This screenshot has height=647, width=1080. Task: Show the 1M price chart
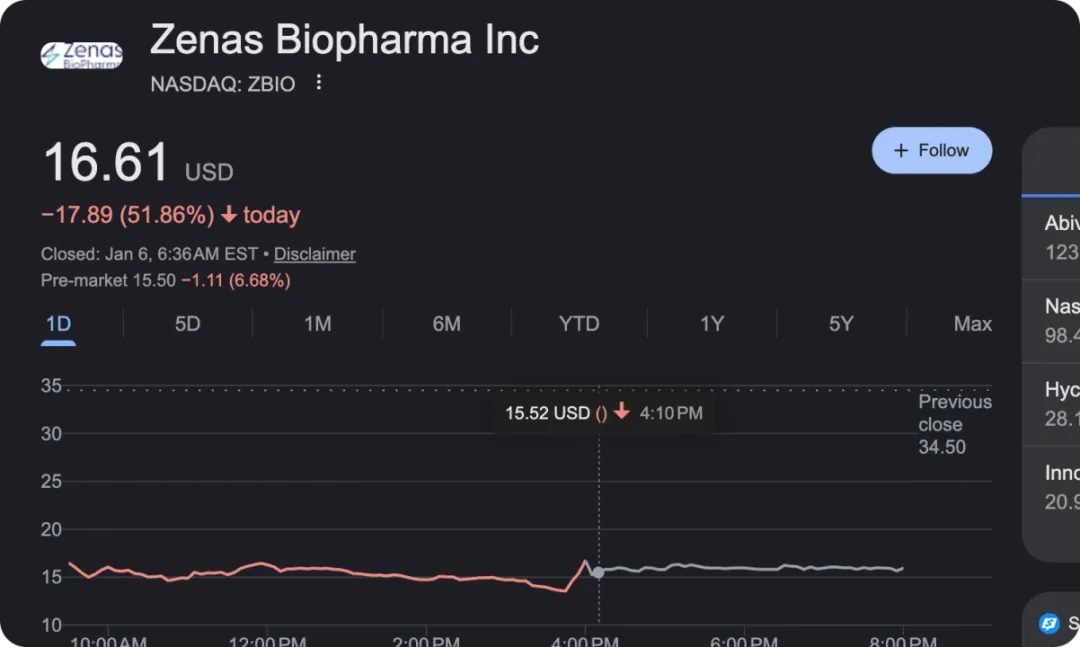(x=317, y=324)
